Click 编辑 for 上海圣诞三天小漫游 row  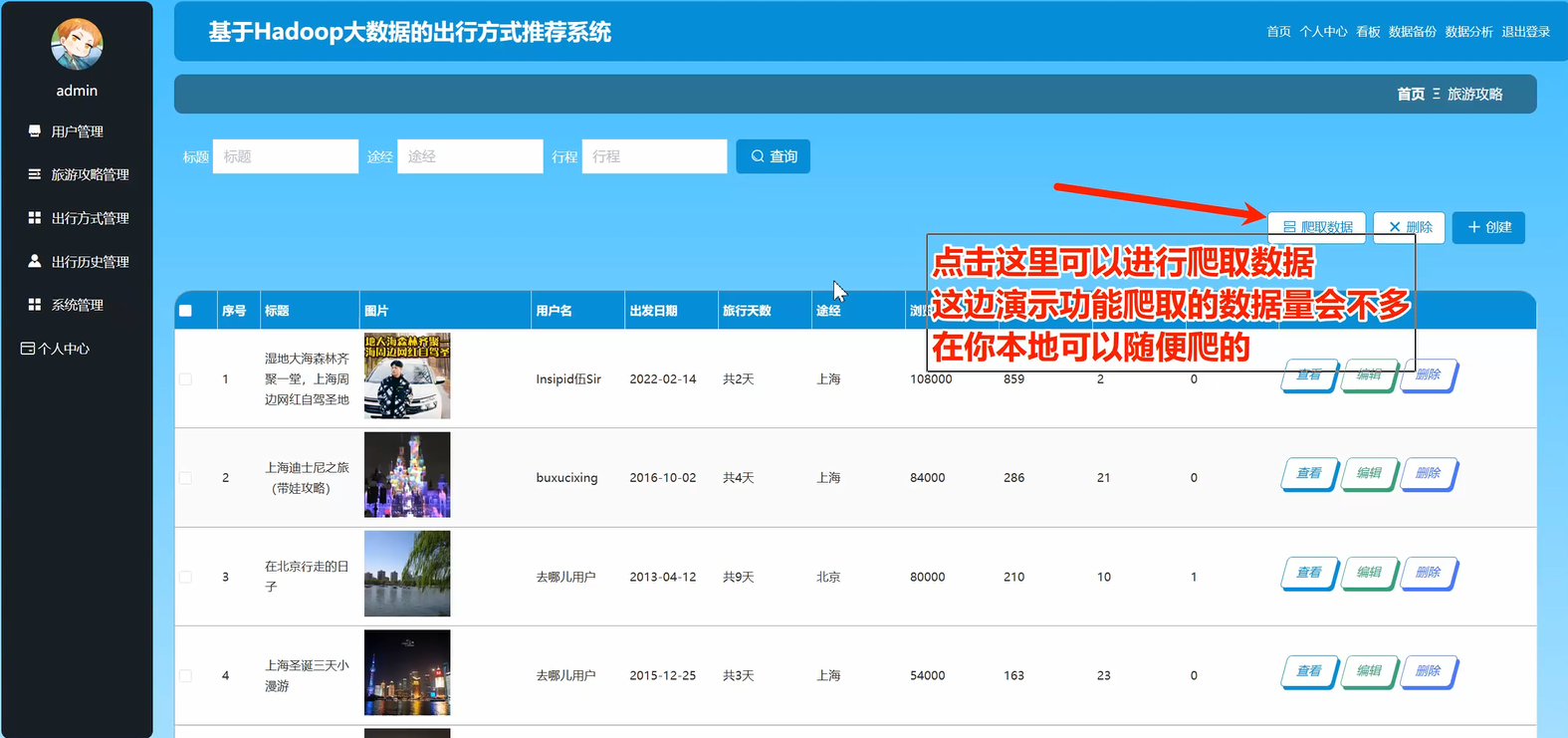point(1370,671)
